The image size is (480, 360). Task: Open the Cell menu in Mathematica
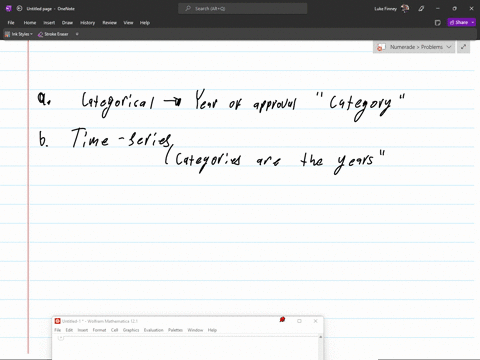[114, 330]
